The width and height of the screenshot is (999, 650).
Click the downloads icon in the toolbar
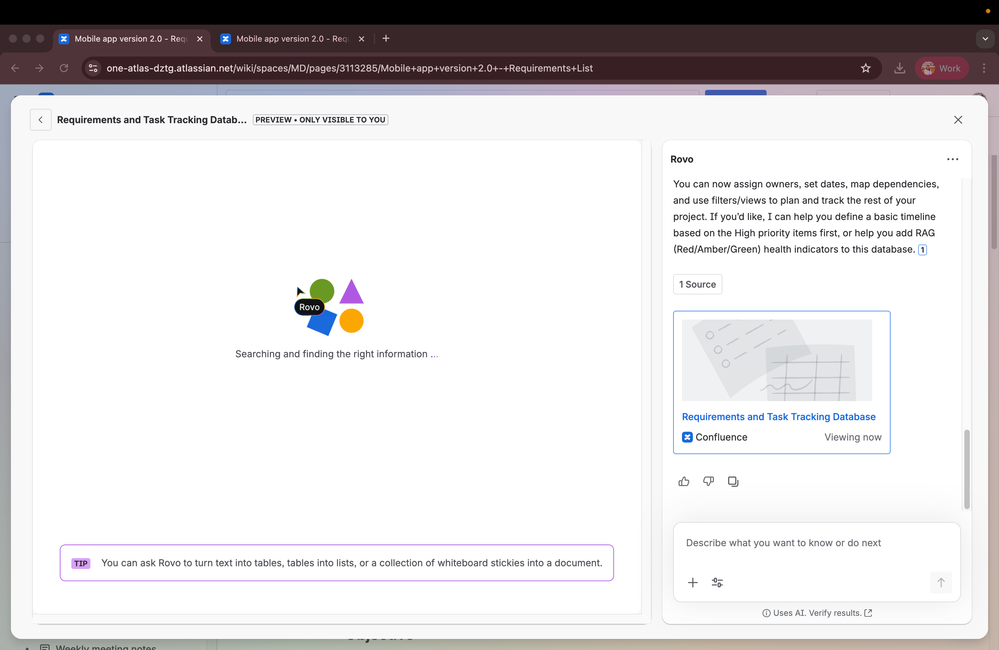pyautogui.click(x=899, y=68)
